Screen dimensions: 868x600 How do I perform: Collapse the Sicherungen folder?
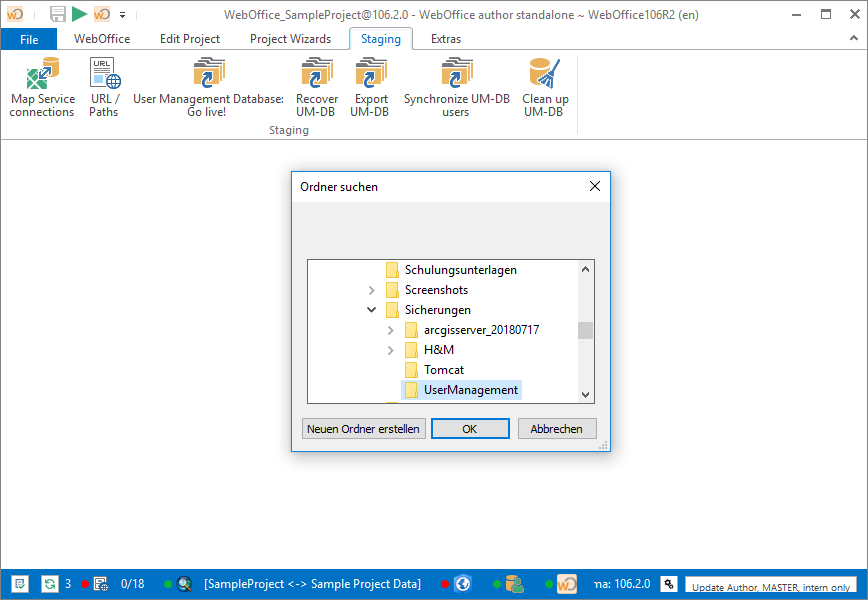click(x=371, y=309)
